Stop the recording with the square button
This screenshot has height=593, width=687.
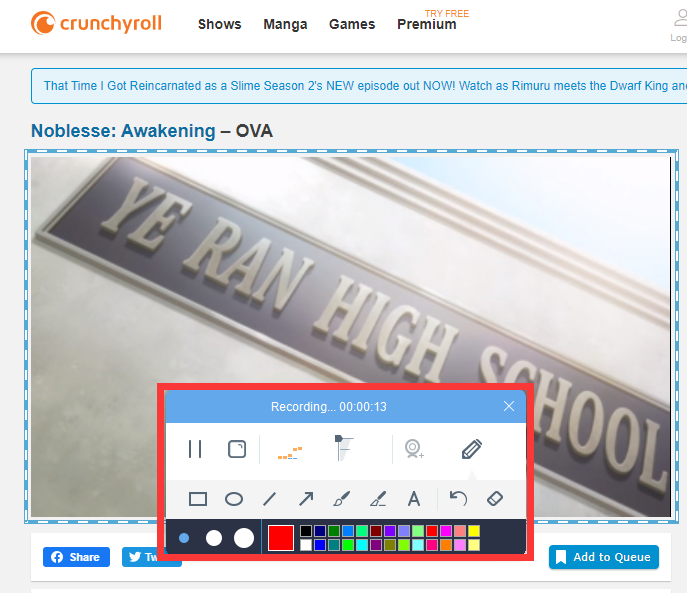click(237, 449)
